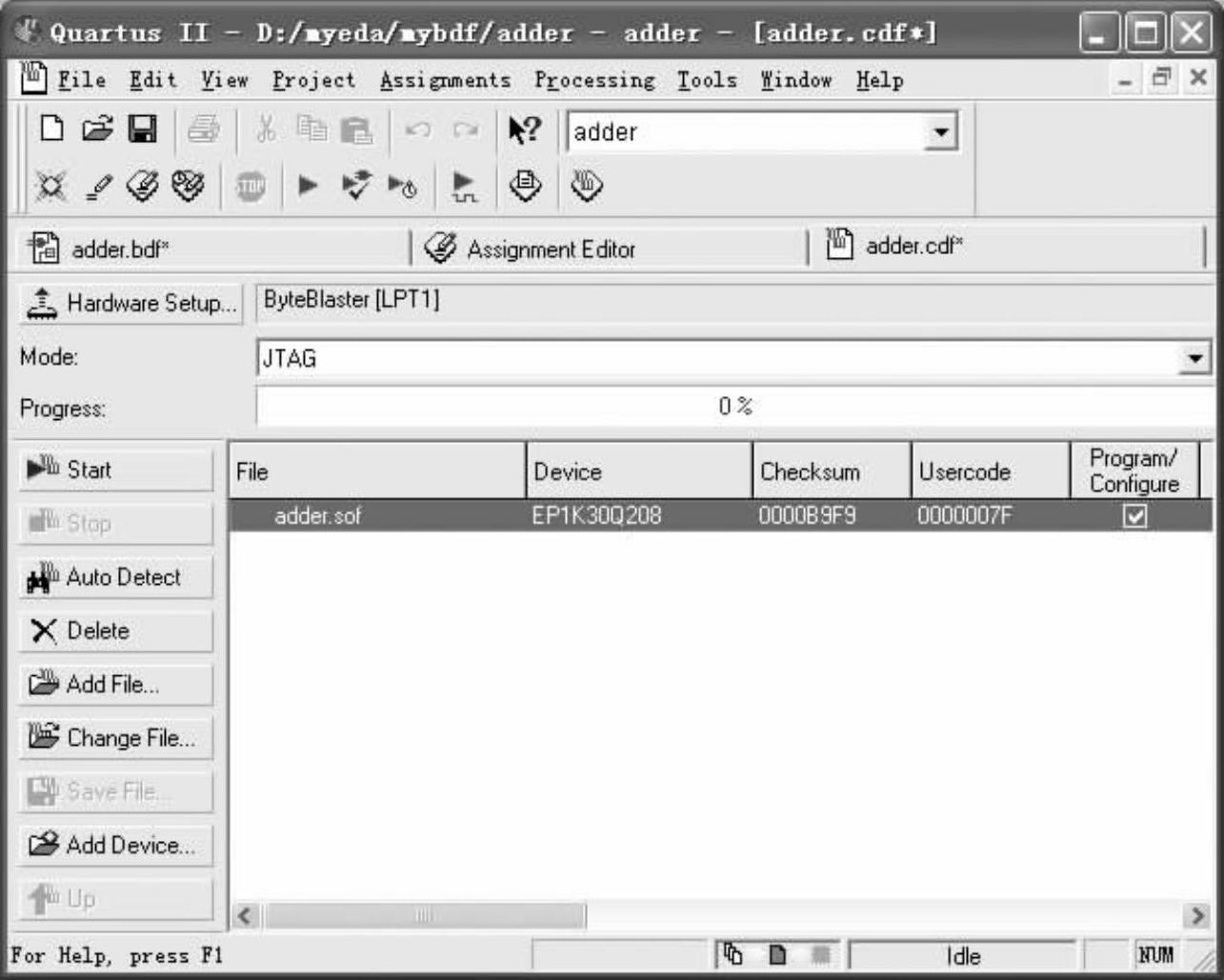Click the stacked-pages icon in the status bar
The image size is (1224, 980).
click(x=732, y=953)
